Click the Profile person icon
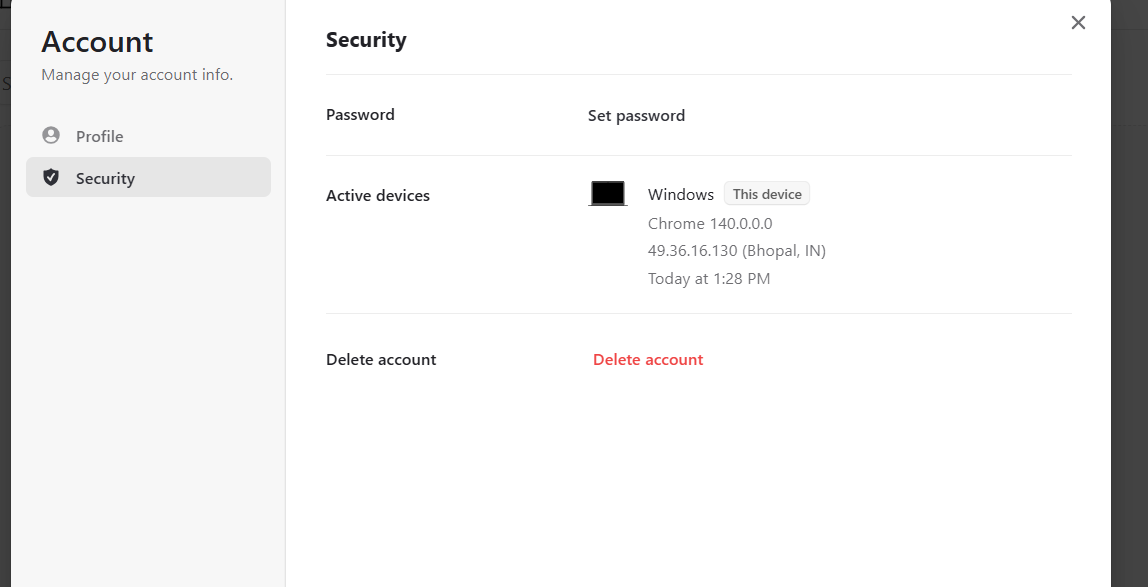This screenshot has width=1148, height=587. pos(51,136)
